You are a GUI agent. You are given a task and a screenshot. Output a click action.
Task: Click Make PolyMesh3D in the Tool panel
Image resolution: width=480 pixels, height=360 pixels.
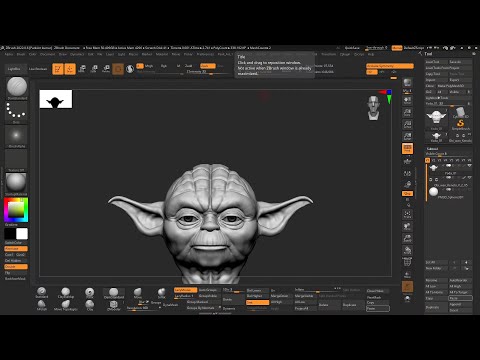pyautogui.click(x=450, y=86)
